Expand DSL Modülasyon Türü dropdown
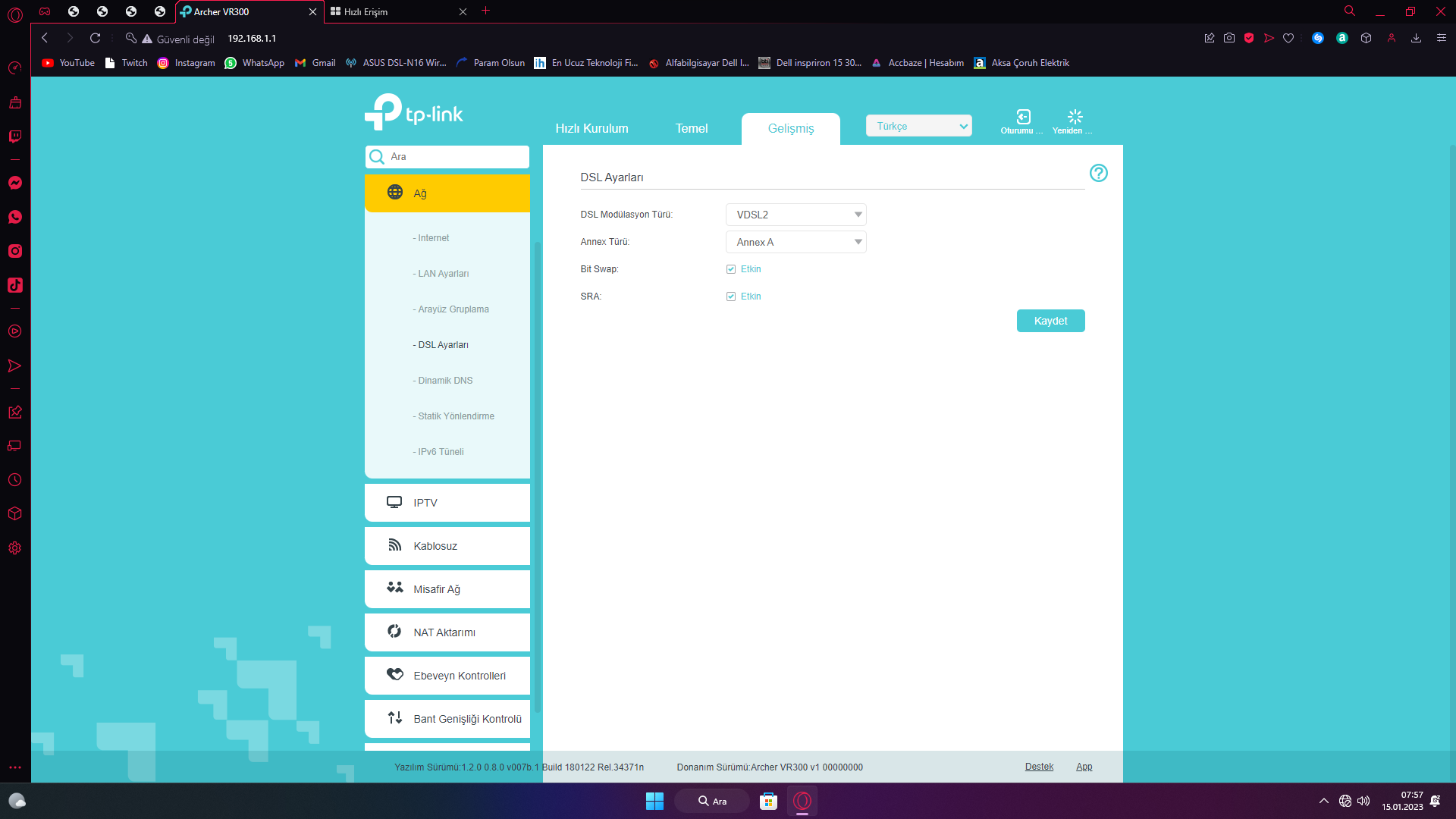 coord(795,215)
